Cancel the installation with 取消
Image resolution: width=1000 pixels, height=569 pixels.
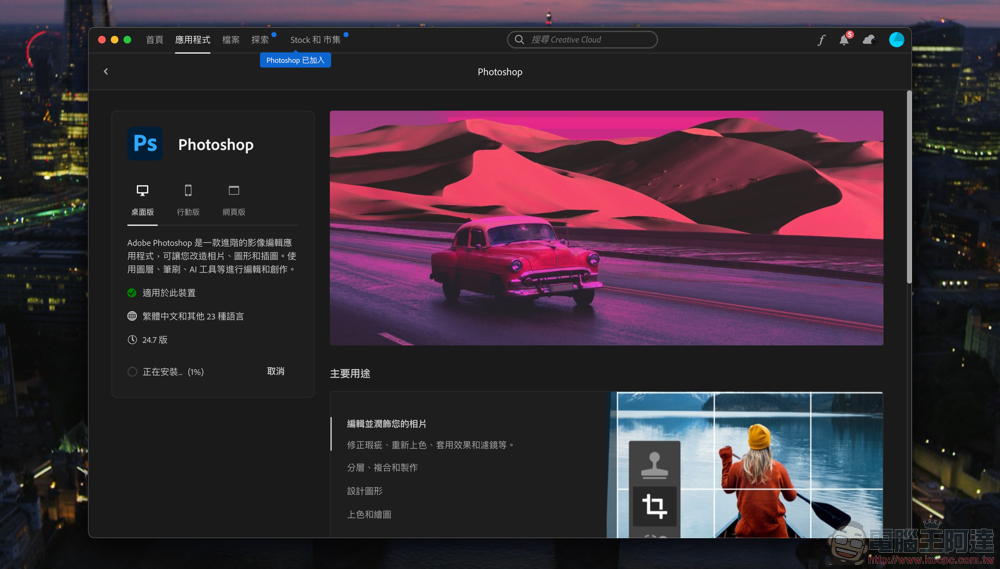276,372
